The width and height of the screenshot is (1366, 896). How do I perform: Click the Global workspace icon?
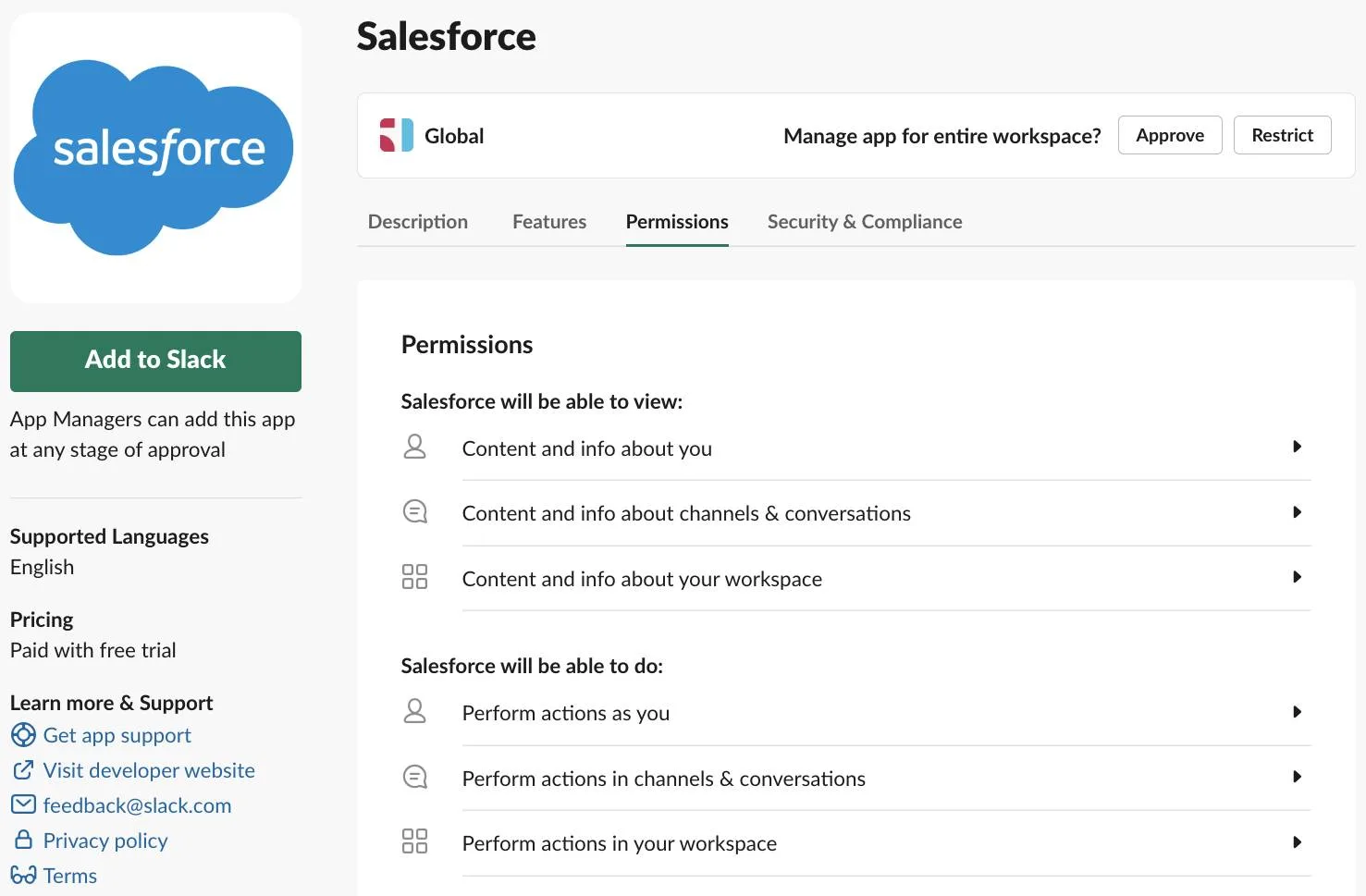pos(397,135)
